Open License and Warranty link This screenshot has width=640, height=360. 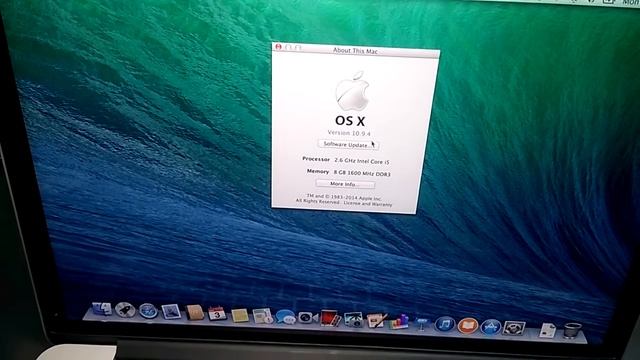point(368,203)
